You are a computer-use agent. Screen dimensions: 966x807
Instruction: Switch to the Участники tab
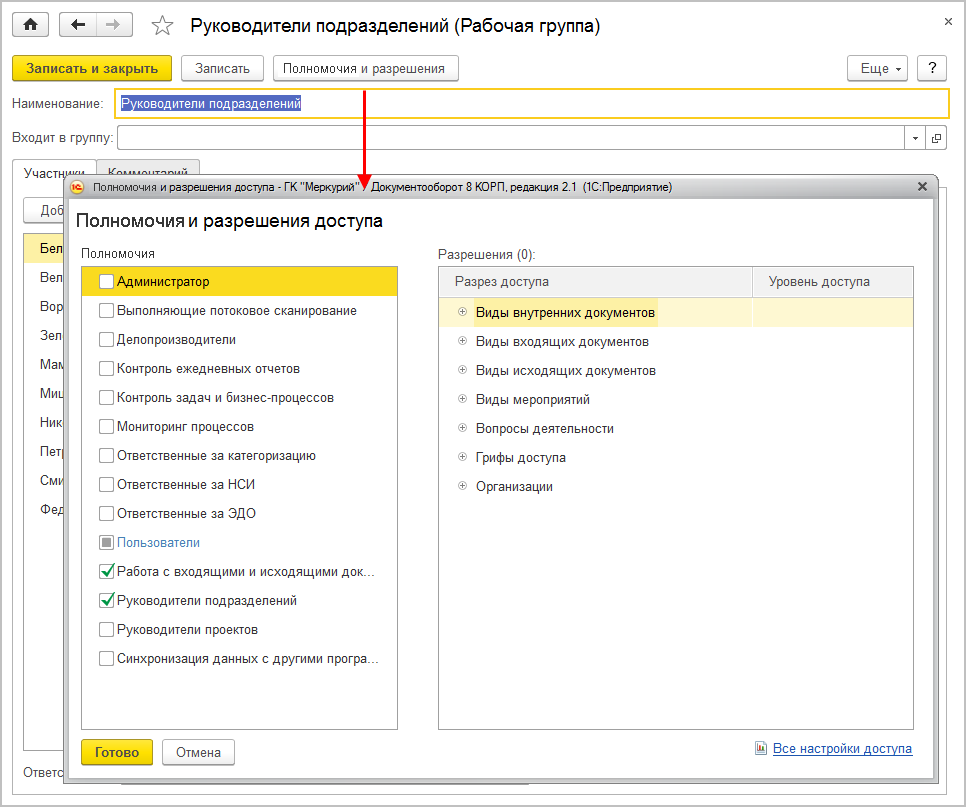point(54,173)
